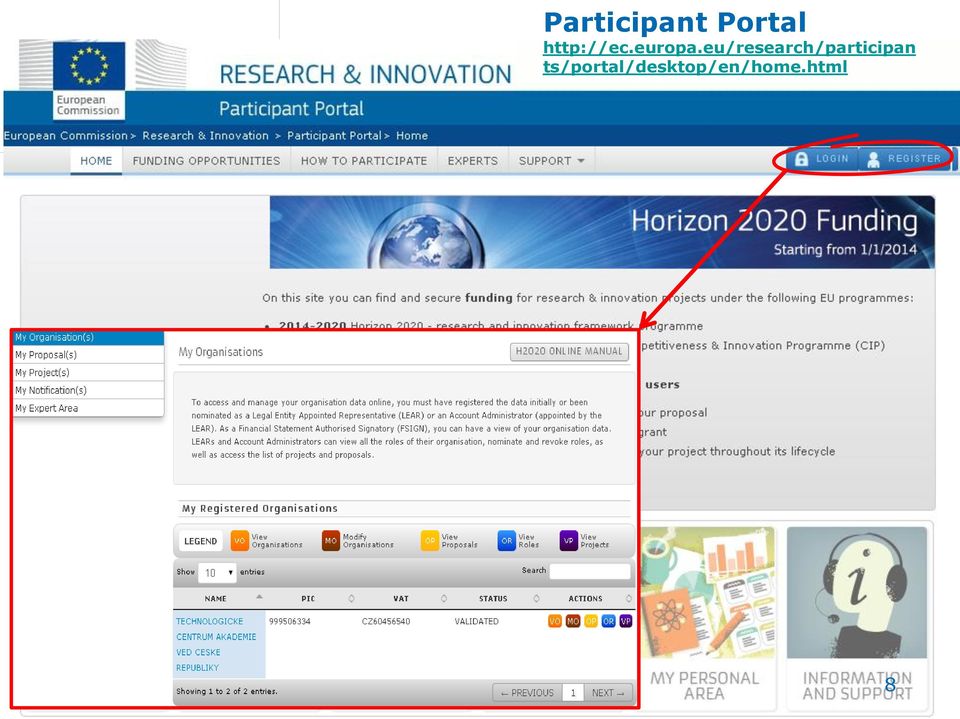Click the OR View Roles legend icon
960x719 pixels.
pos(506,541)
